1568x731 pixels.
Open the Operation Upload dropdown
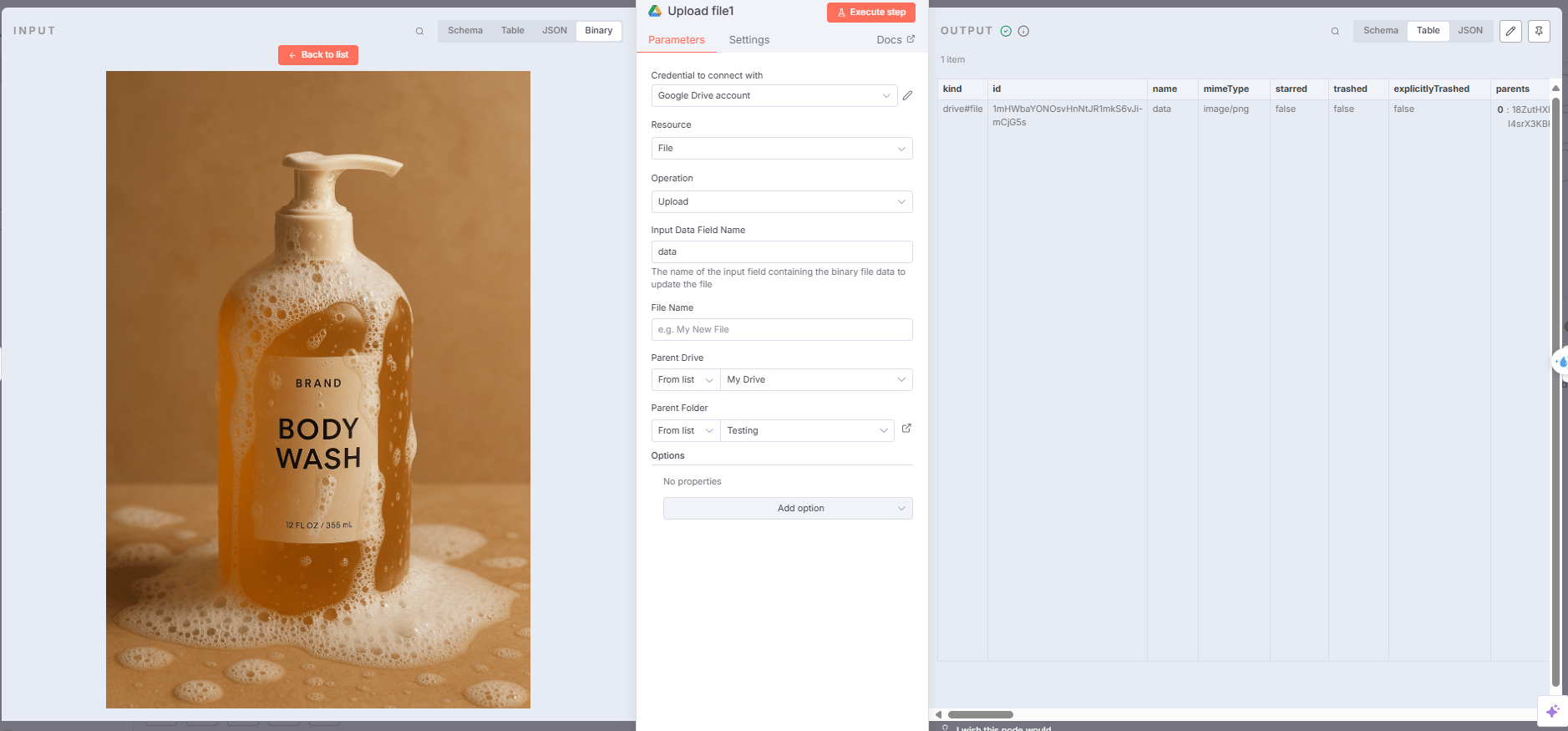782,201
